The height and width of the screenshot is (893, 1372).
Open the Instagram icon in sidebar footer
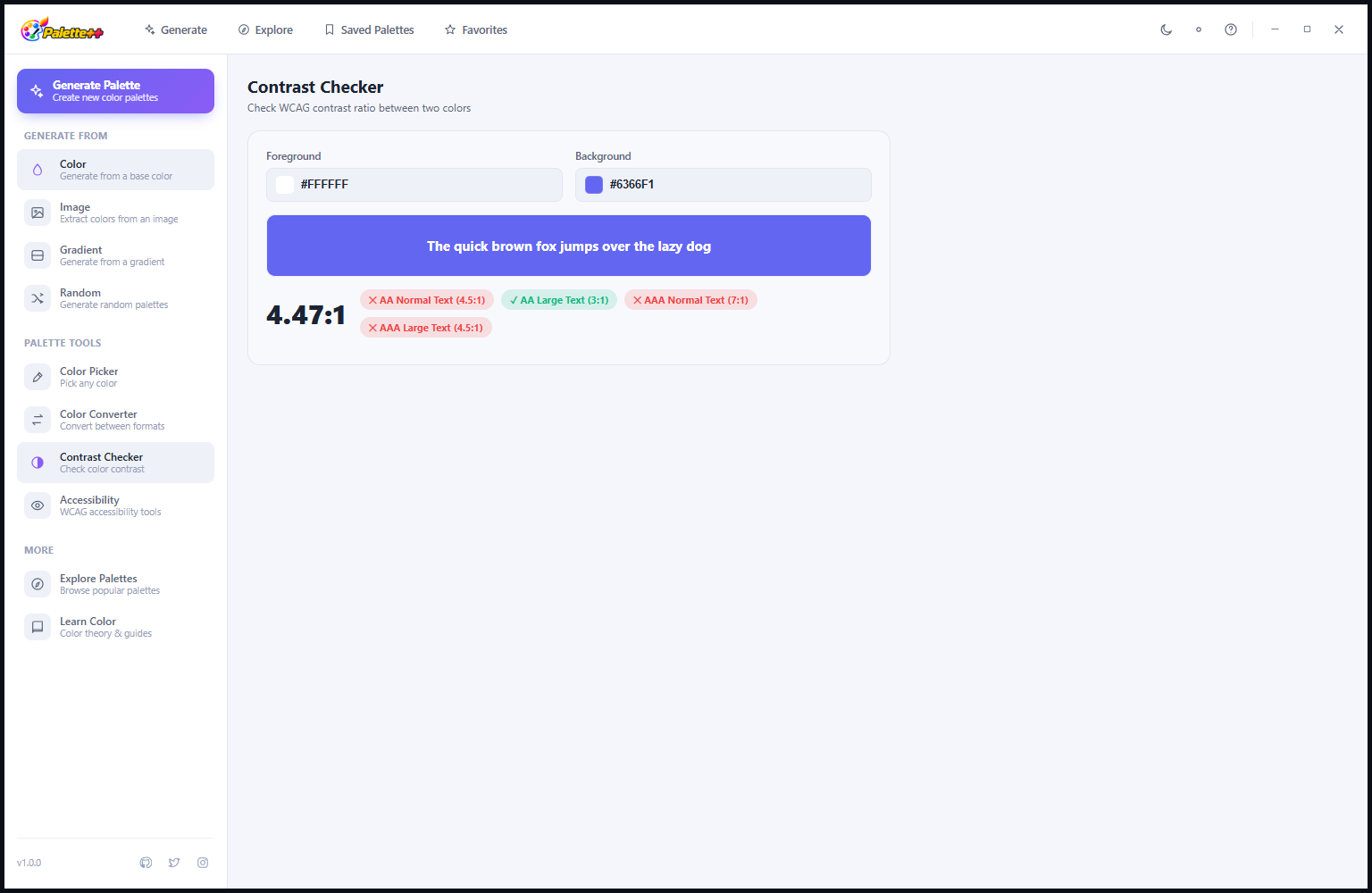click(203, 863)
